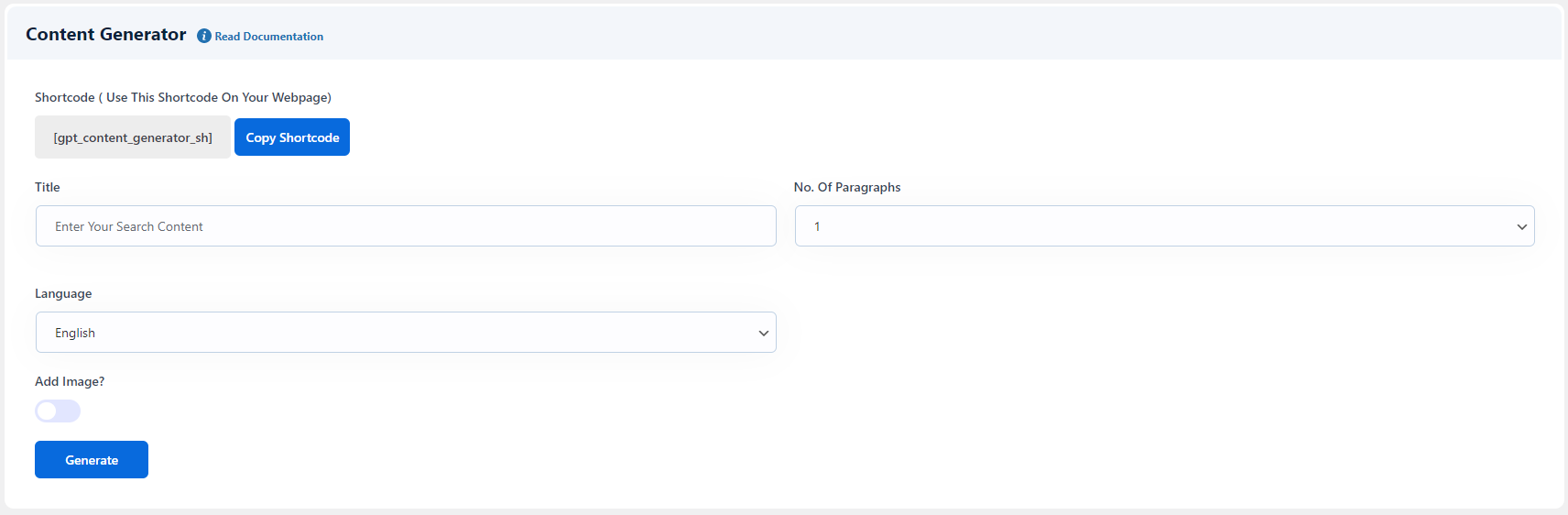This screenshot has width=1568, height=515.
Task: Click the Shortcode usage hint label
Action: coord(183,97)
